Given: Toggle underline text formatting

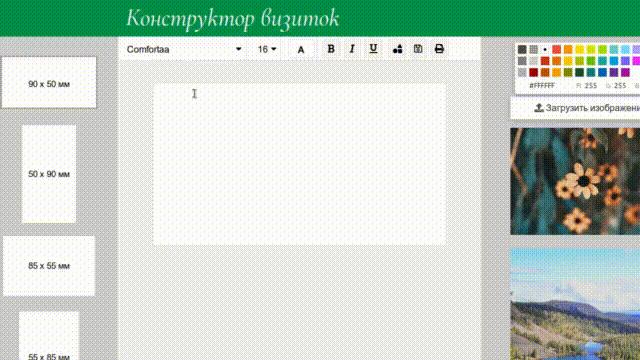Looking at the screenshot, I should pos(373,49).
